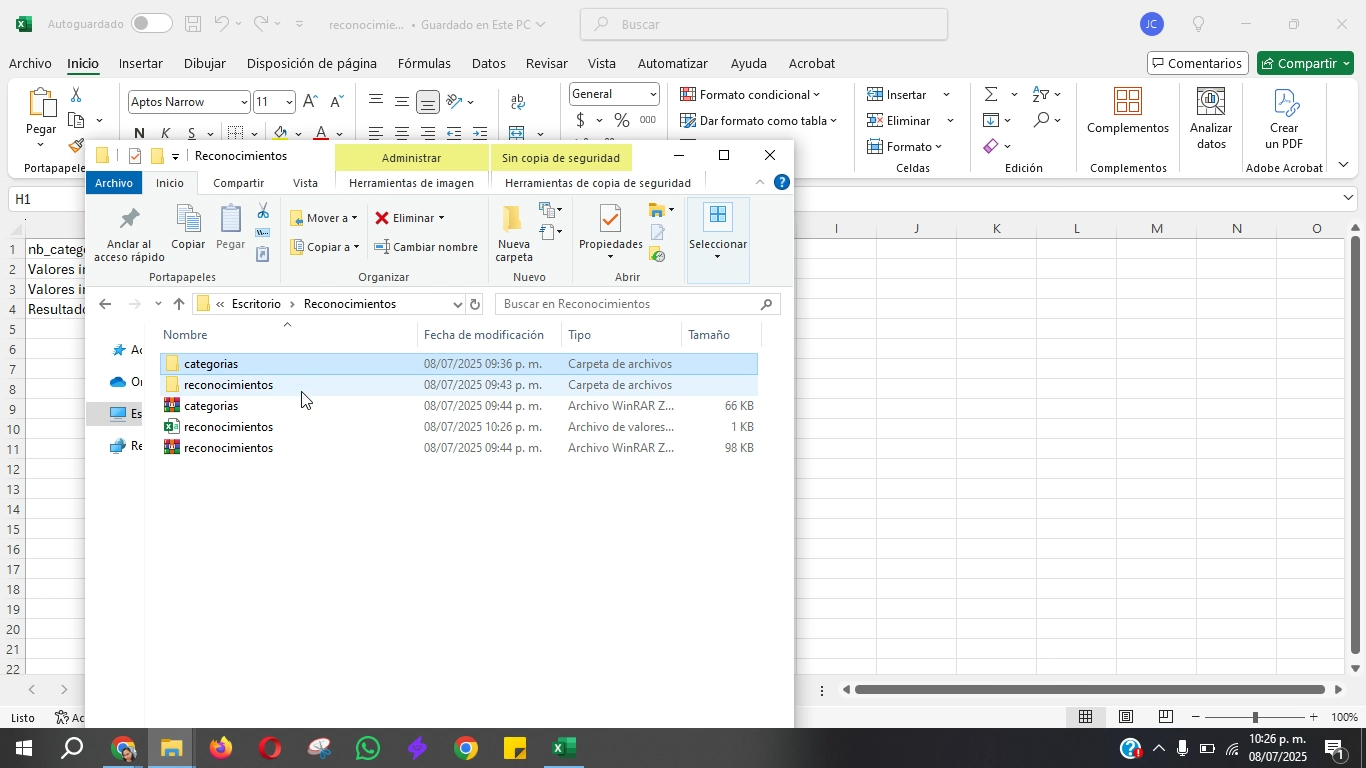
Task: Open Excel Datos tab
Action: click(x=488, y=63)
